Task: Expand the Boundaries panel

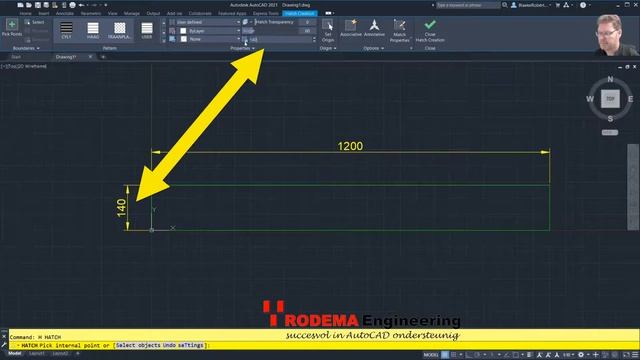Action: click(x=26, y=48)
